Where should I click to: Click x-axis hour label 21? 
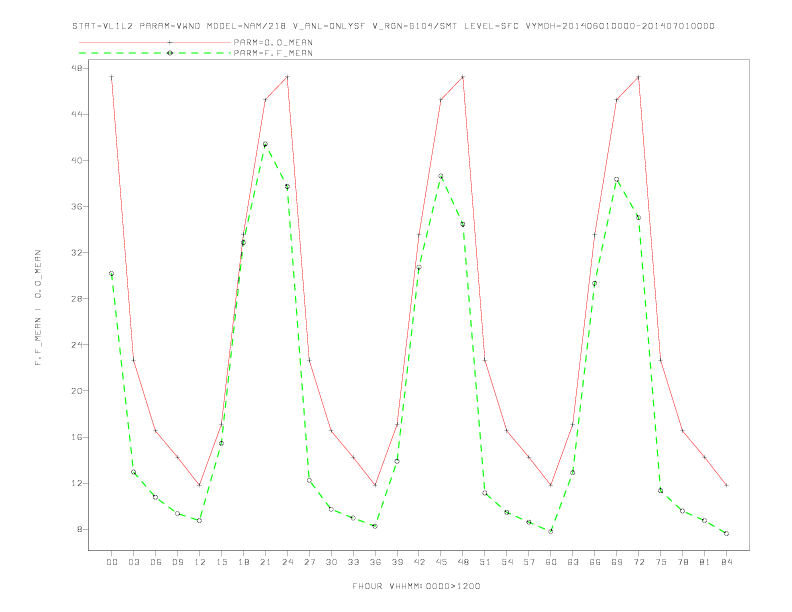265,562
